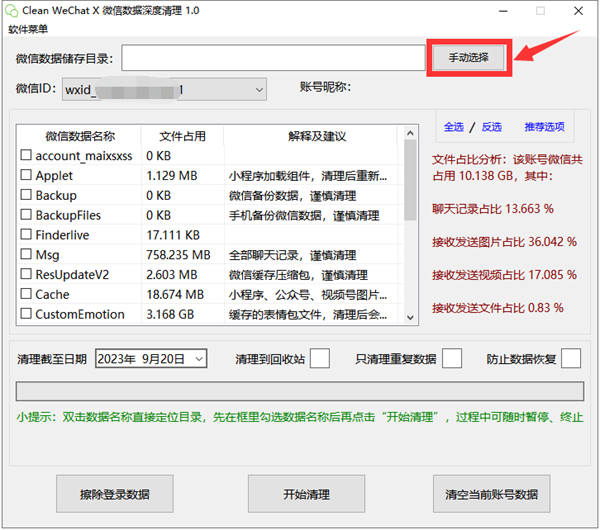
Task: Click the 反选 link
Action: click(492, 127)
